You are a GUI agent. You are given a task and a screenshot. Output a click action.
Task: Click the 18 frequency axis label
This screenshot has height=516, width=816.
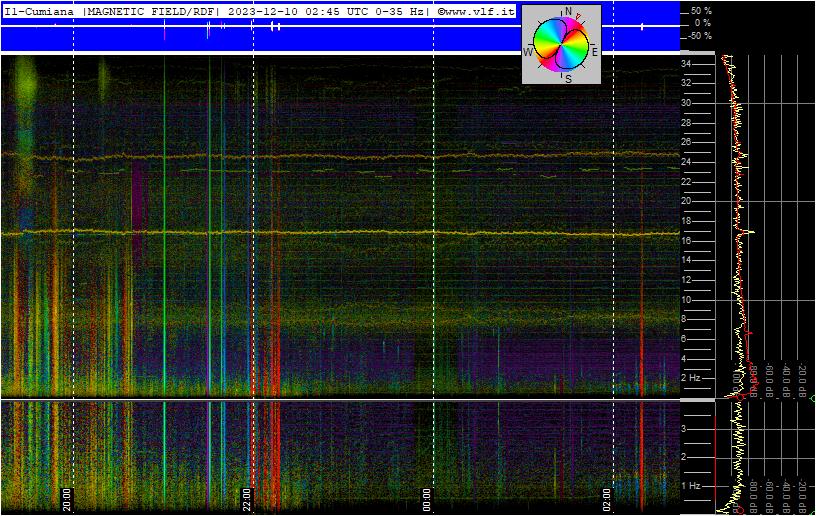click(x=686, y=221)
